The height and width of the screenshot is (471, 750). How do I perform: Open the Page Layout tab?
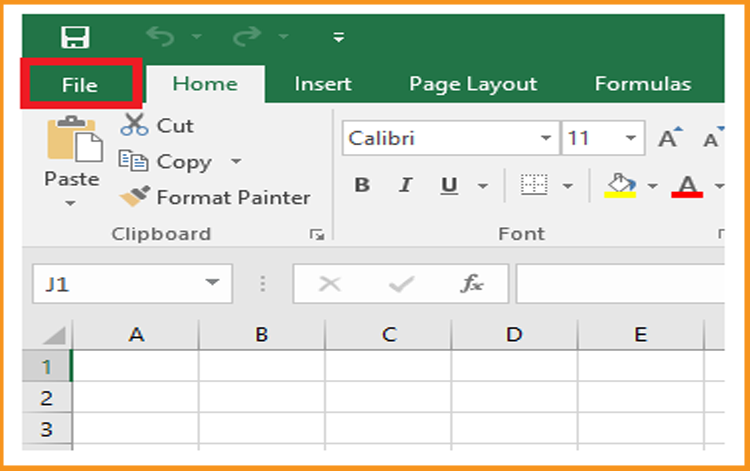[x=473, y=84]
